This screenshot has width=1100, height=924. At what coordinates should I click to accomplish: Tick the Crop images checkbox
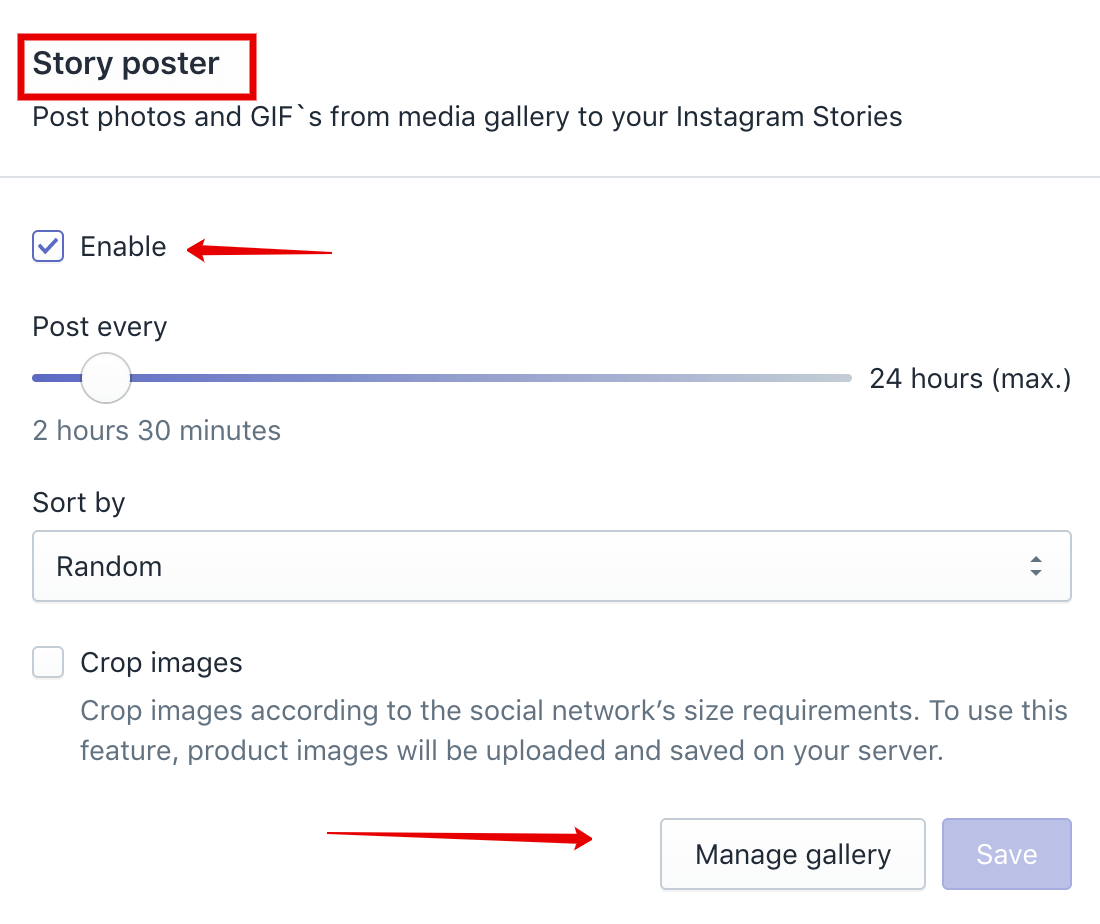48,662
